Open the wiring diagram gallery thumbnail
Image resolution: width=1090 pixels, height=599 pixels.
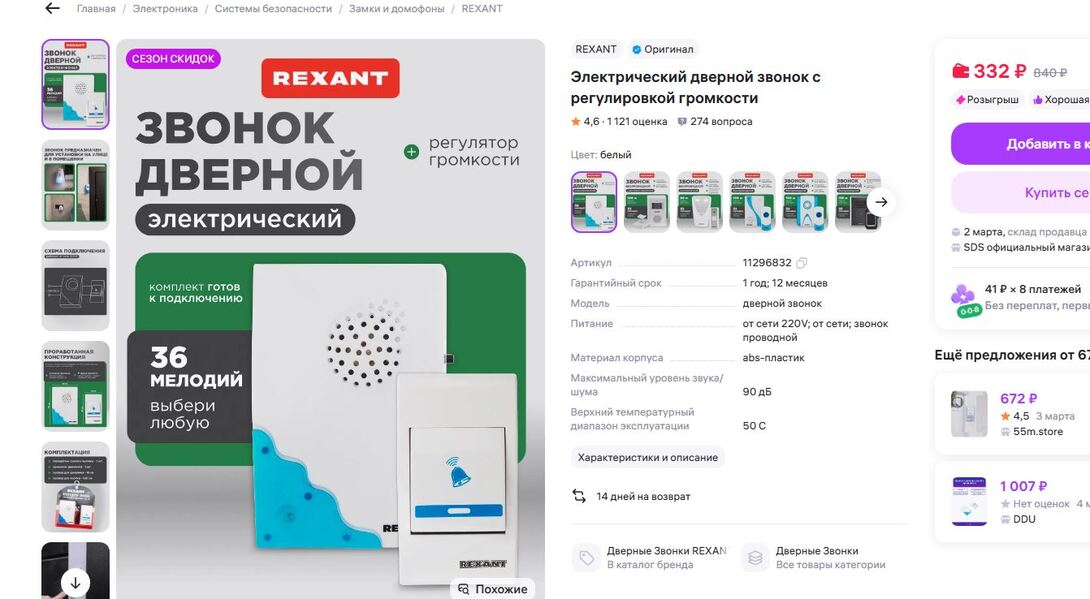click(x=75, y=286)
